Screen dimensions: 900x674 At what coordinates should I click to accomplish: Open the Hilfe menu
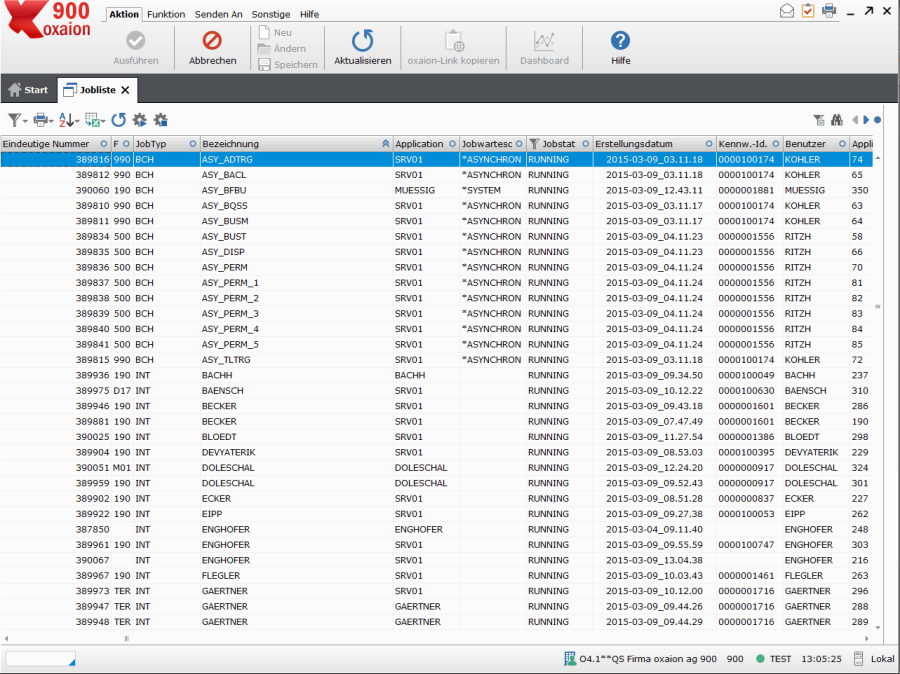coord(309,14)
